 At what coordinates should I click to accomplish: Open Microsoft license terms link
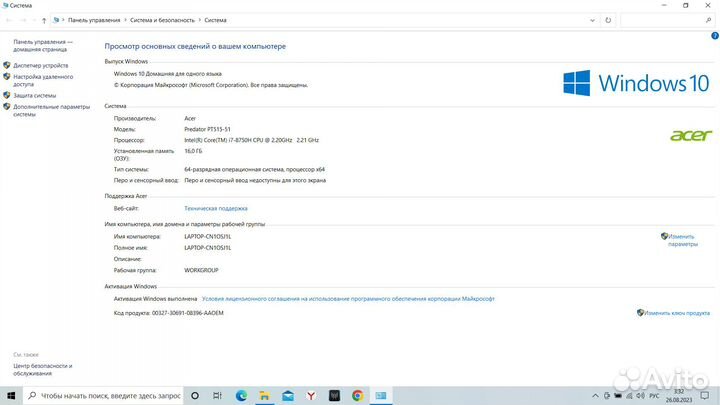[348, 299]
